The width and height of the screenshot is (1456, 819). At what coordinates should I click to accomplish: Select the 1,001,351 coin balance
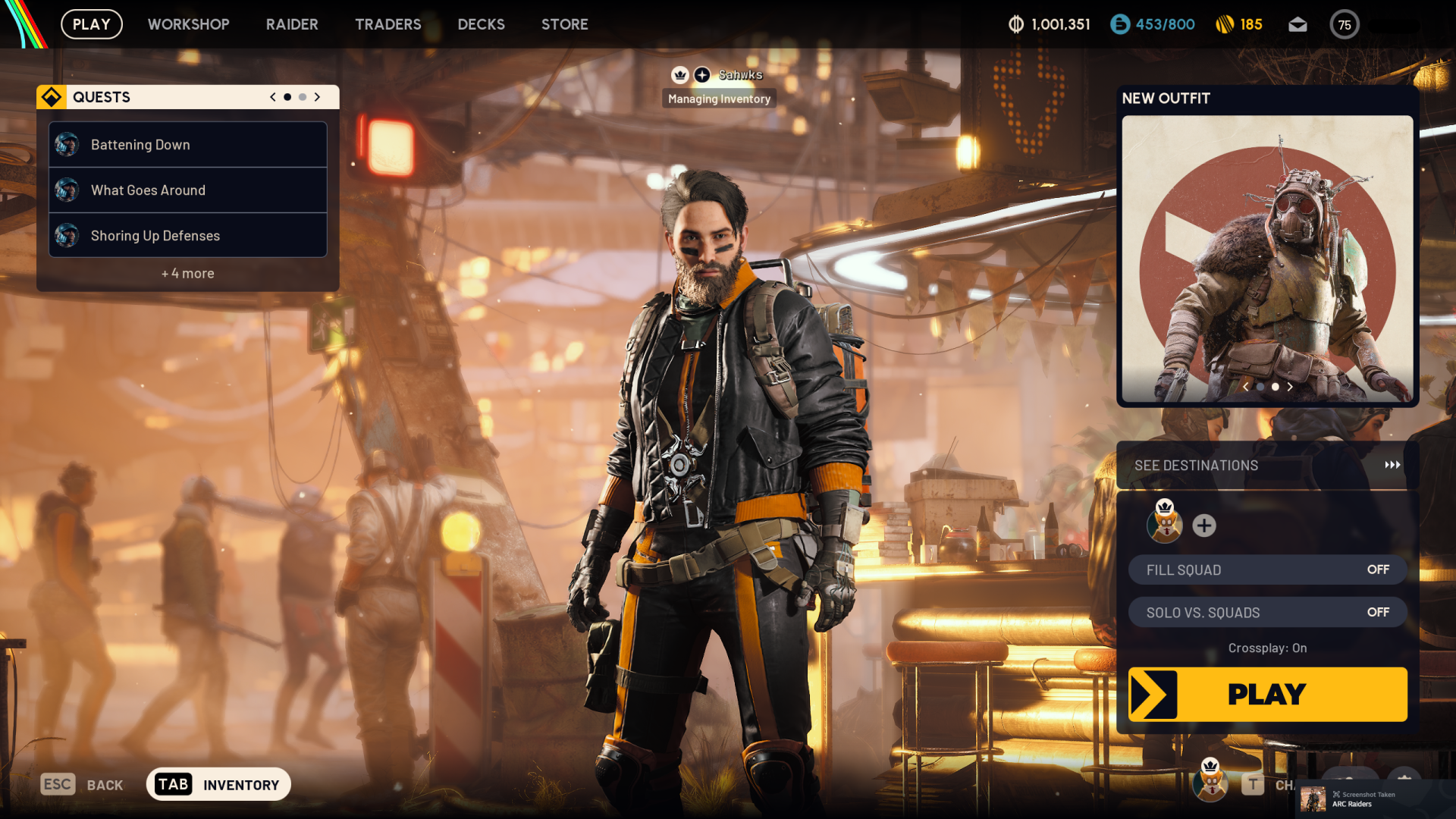click(1061, 24)
